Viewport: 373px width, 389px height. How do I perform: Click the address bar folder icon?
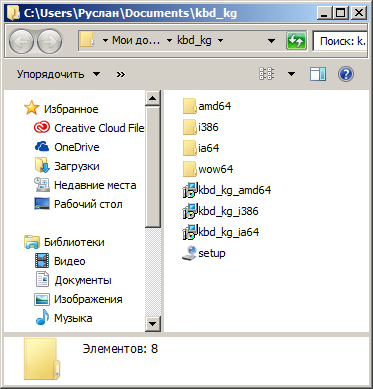88,40
